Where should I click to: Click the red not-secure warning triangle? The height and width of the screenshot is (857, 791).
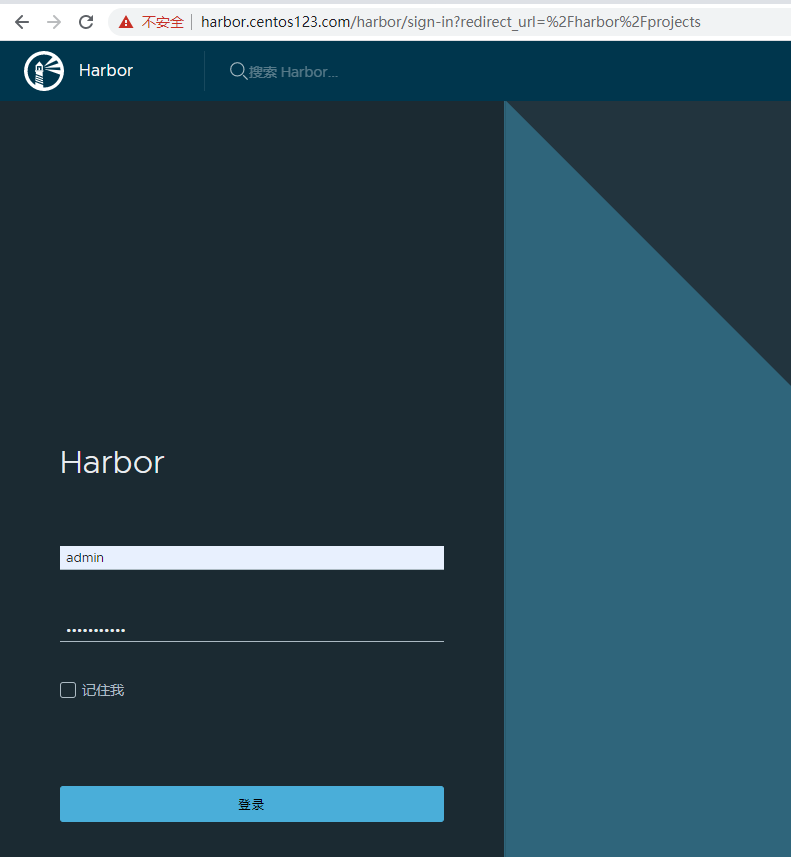pyautogui.click(x=126, y=22)
